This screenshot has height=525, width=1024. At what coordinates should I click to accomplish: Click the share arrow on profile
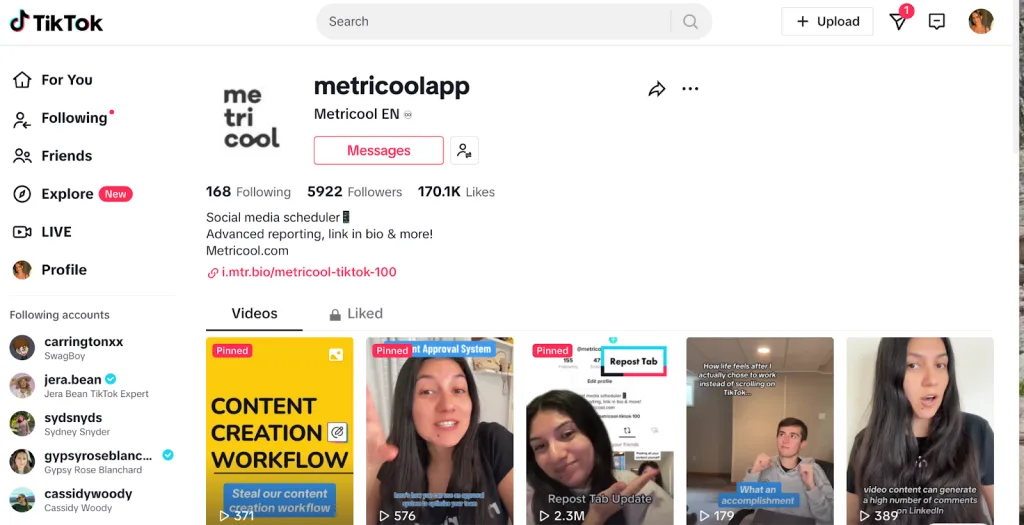[x=656, y=89]
